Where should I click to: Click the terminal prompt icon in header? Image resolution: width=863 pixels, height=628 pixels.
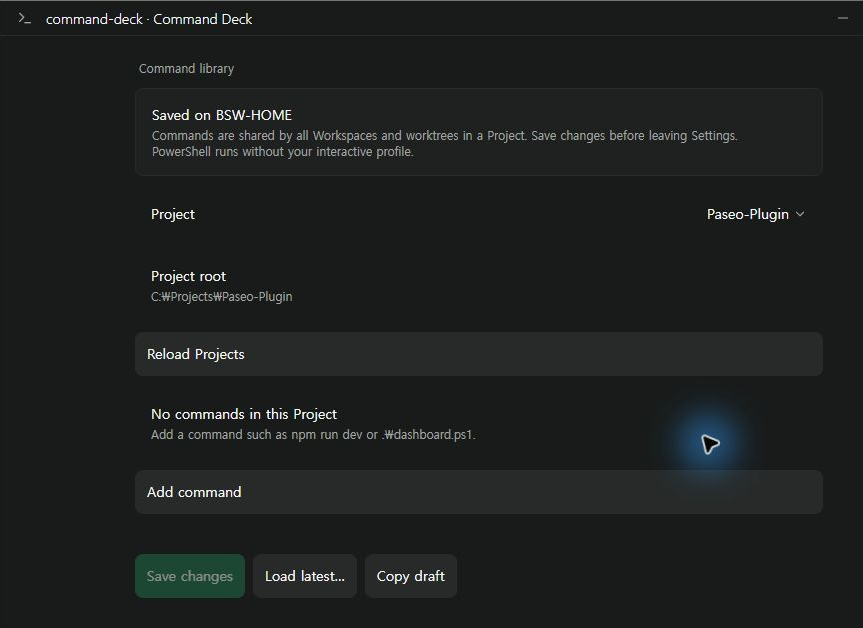pyautogui.click(x=24, y=19)
